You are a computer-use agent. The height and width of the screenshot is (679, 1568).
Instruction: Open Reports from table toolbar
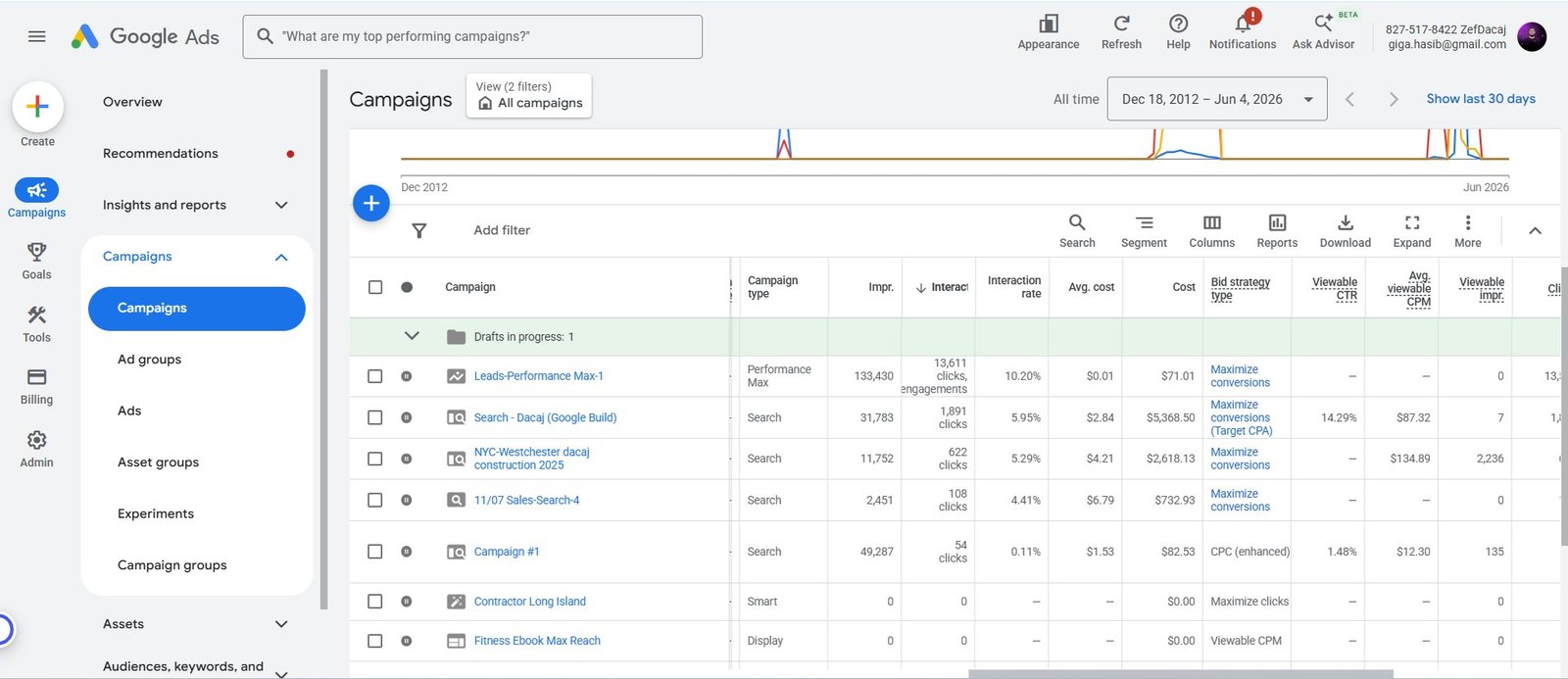point(1277,231)
